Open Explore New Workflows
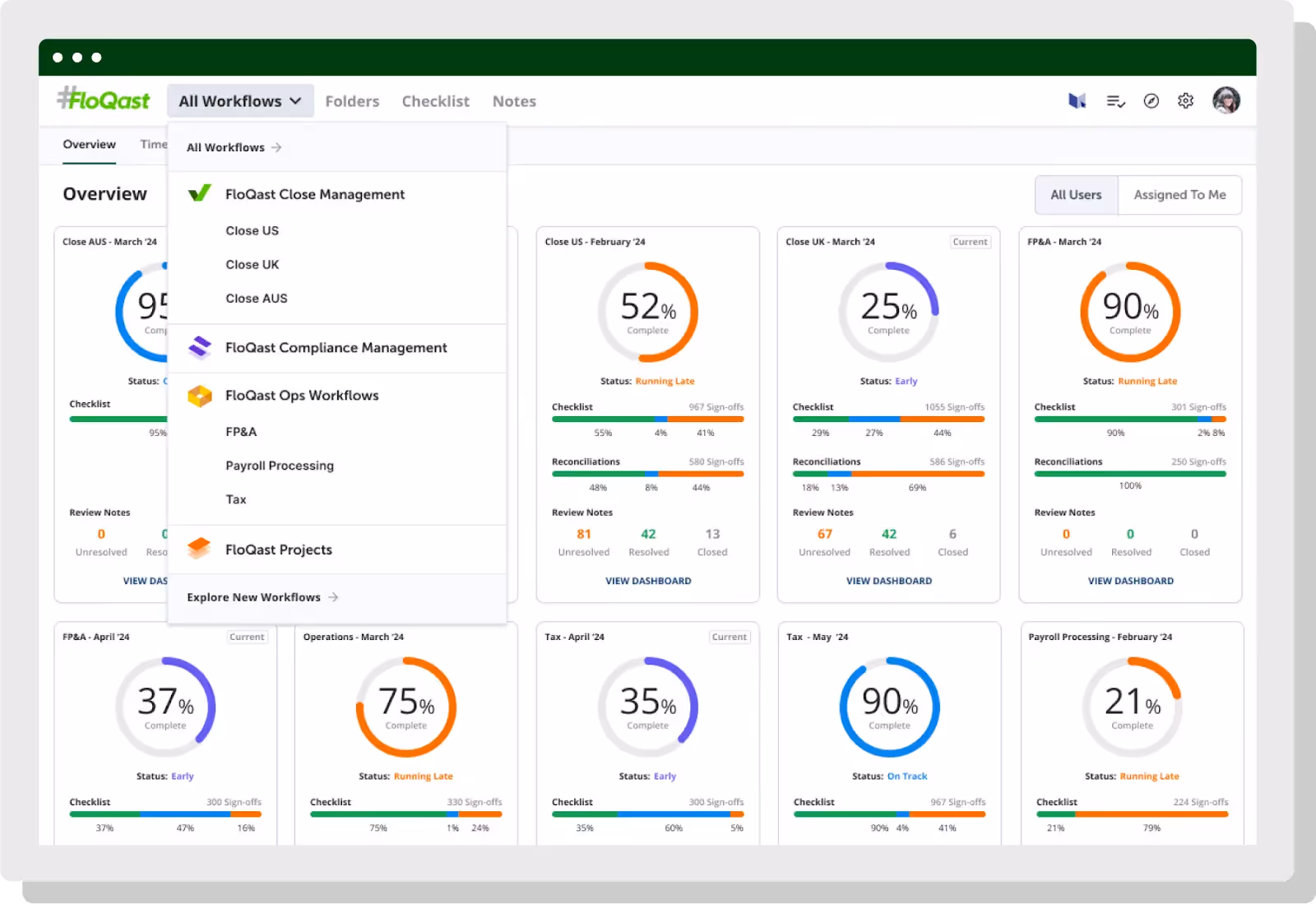1316x904 pixels. 262,596
